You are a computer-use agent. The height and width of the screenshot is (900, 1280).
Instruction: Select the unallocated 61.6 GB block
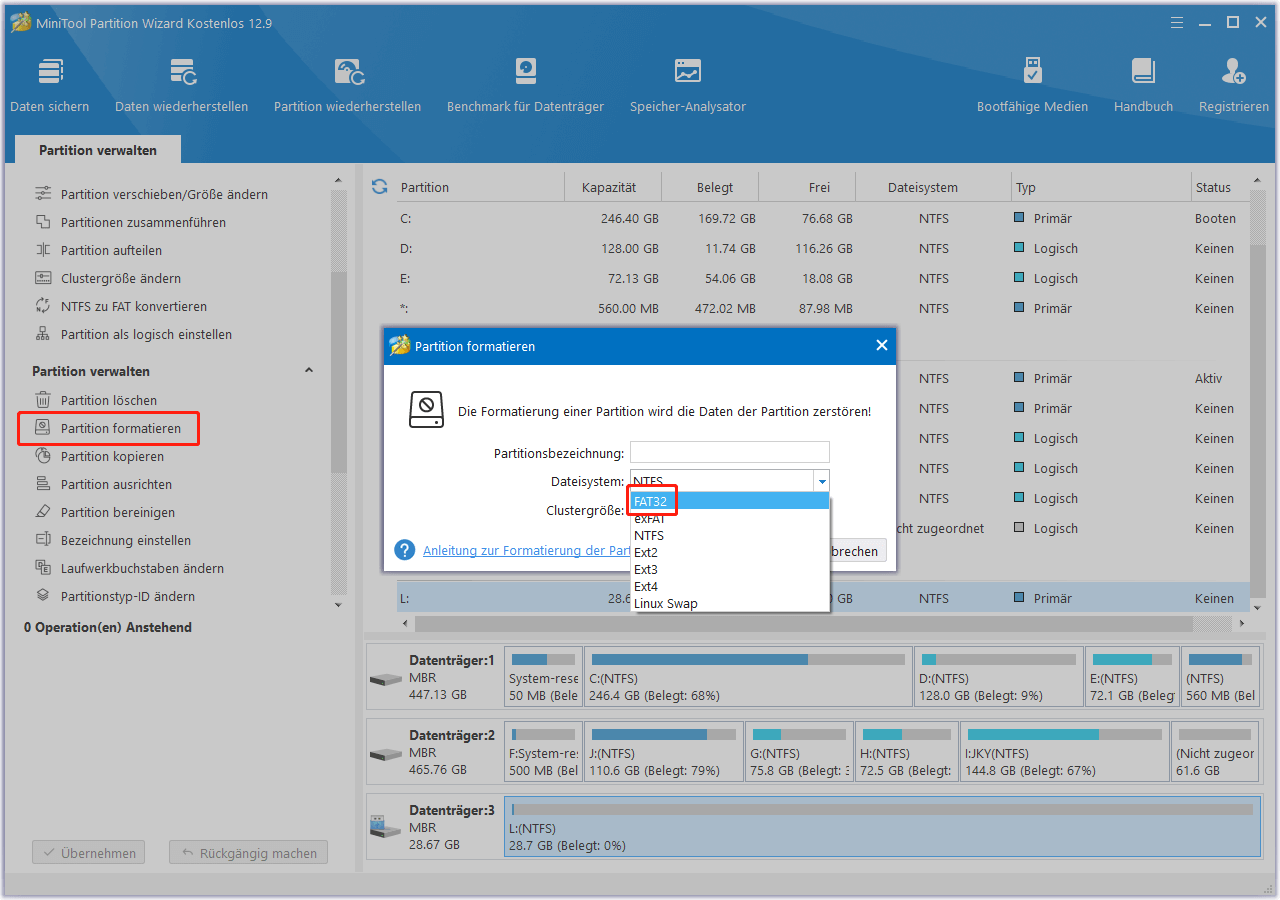coord(1216,750)
